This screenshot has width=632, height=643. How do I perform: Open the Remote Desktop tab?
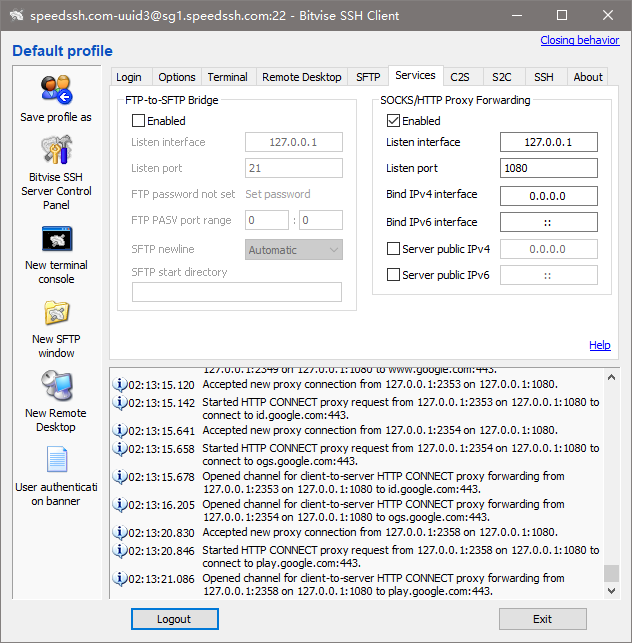click(x=302, y=77)
